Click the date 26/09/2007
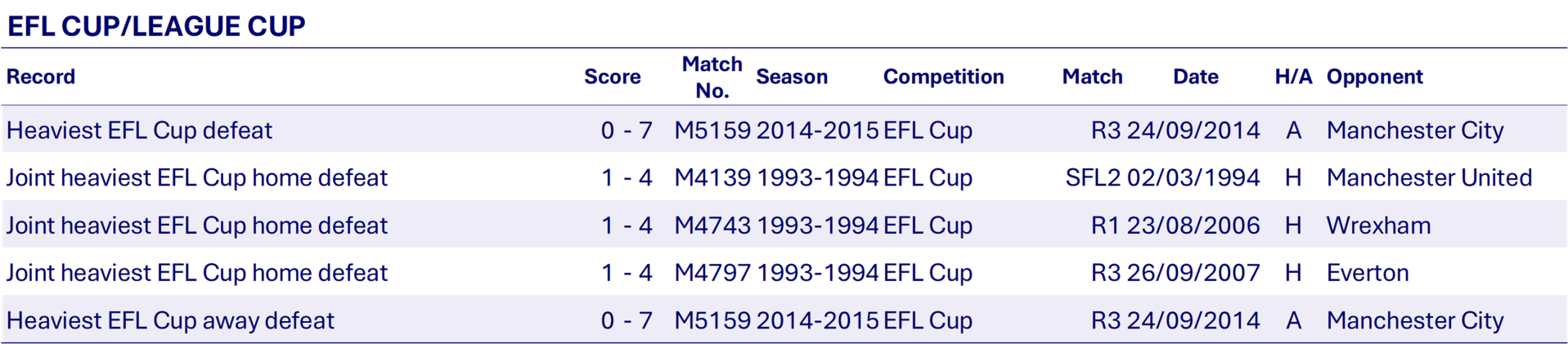This screenshot has width=1568, height=344. 1193,272
